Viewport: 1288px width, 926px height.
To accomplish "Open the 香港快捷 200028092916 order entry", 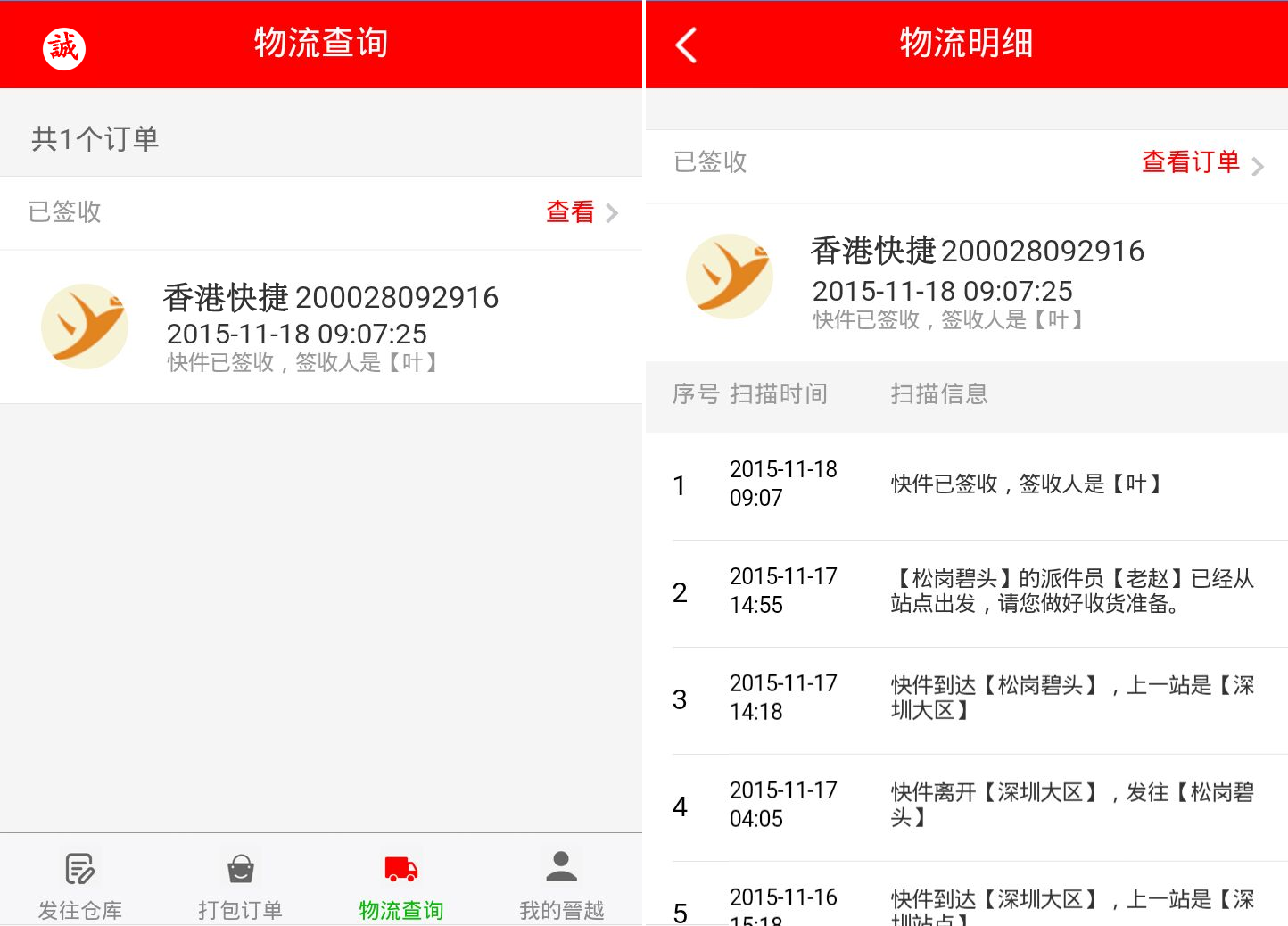I will tap(330, 298).
